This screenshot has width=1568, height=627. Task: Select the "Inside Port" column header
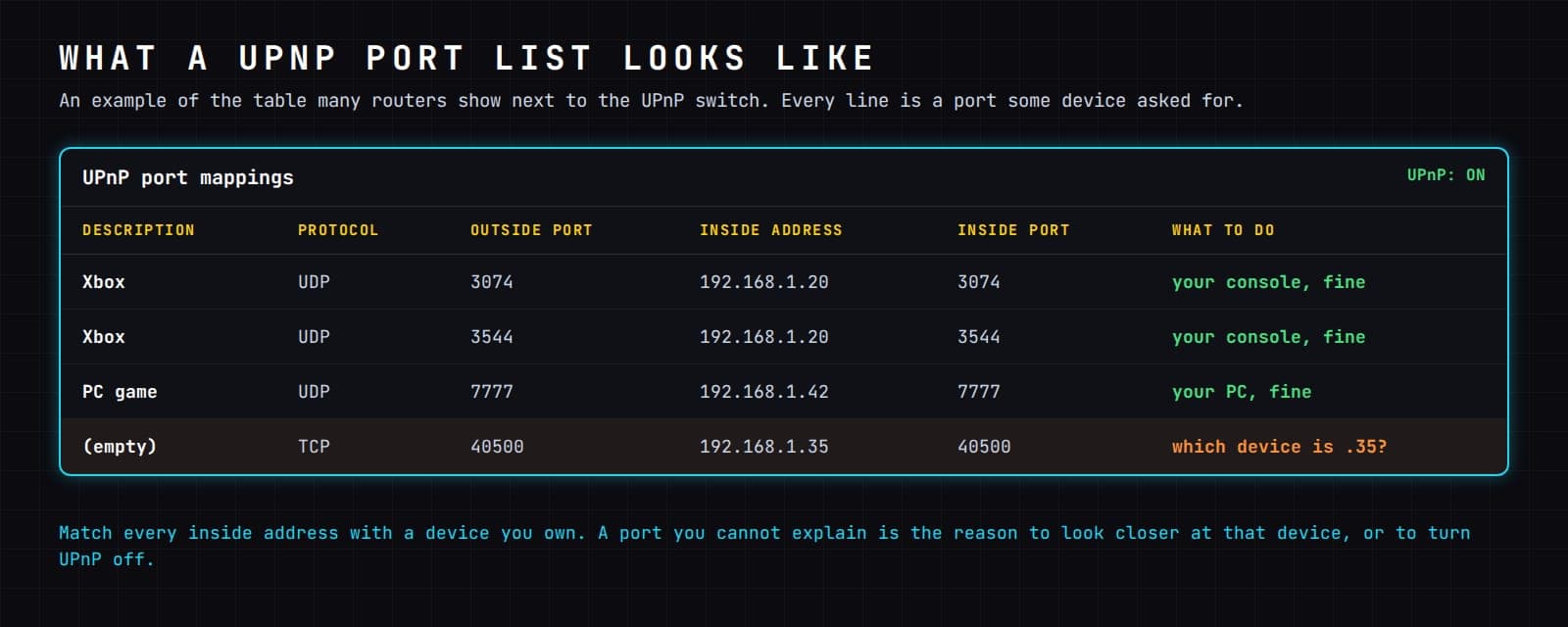pos(1013,230)
